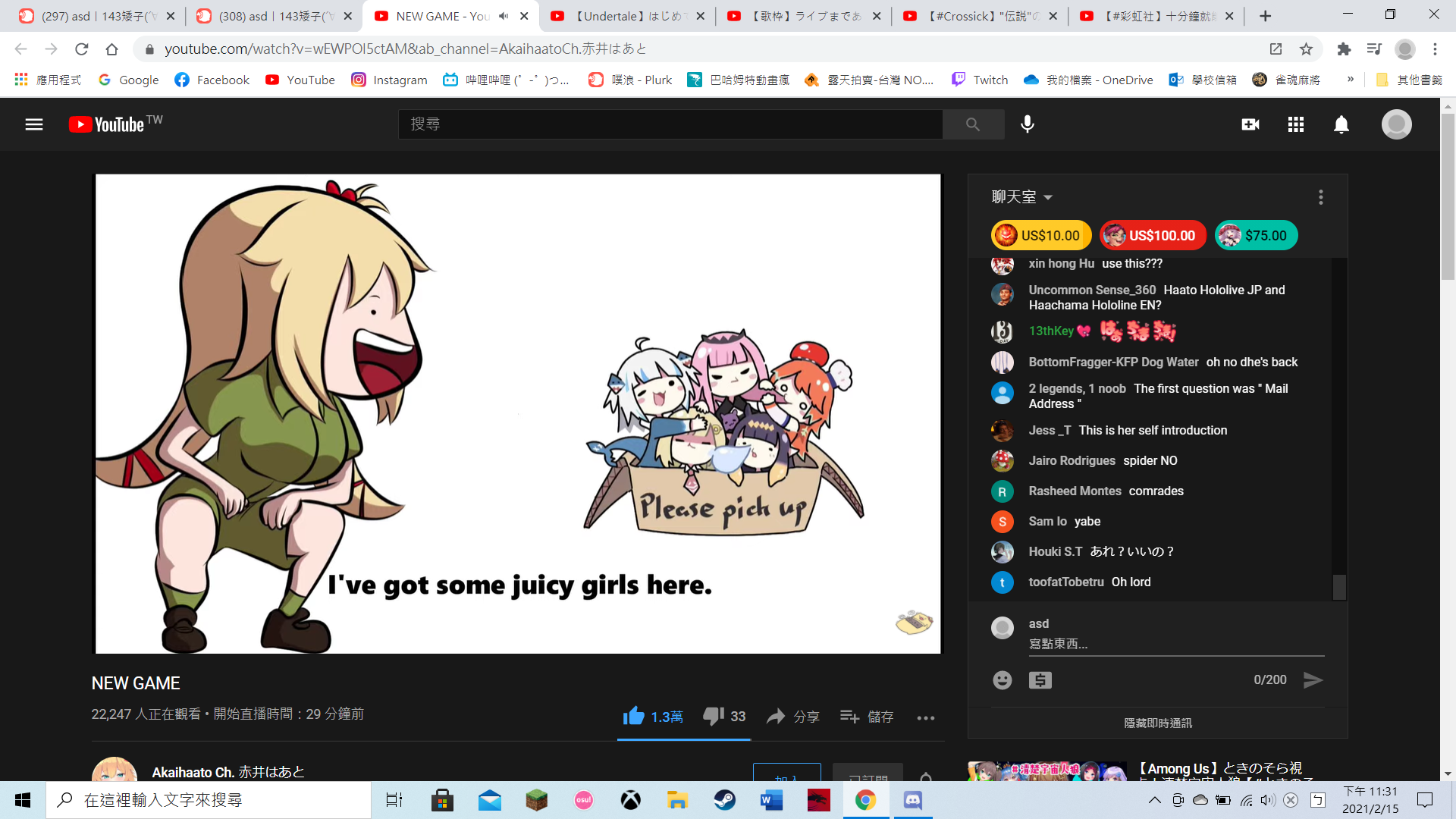The width and height of the screenshot is (1456, 819).
Task: Mute the NEW GAME tab audio icon
Action: click(503, 16)
